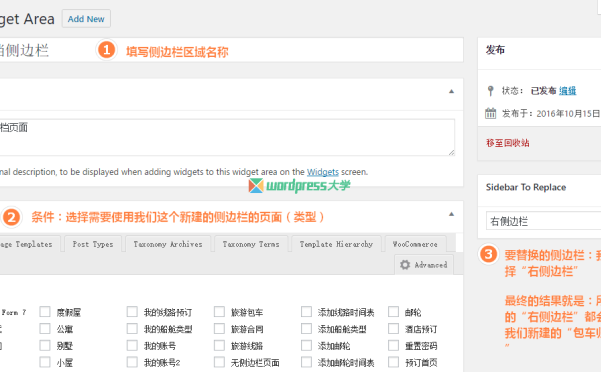Select the 旅游合同 checkbox

click(x=219, y=329)
